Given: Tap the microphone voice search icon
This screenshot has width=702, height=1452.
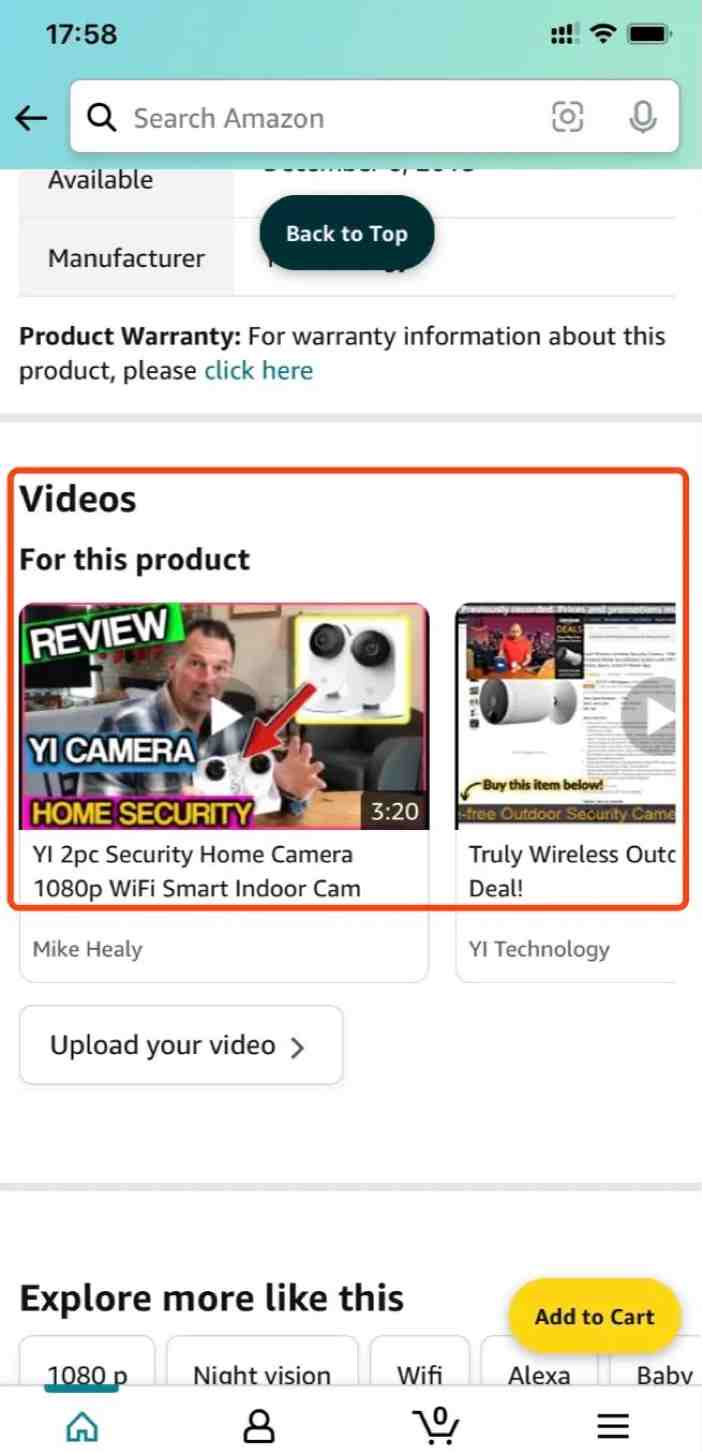Looking at the screenshot, I should pos(642,118).
